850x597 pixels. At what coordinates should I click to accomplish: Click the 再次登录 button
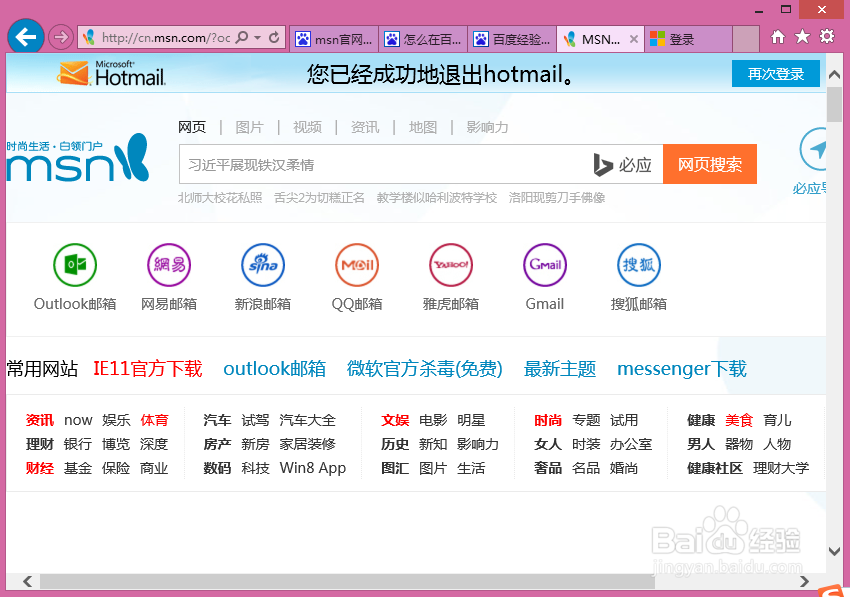pos(776,73)
